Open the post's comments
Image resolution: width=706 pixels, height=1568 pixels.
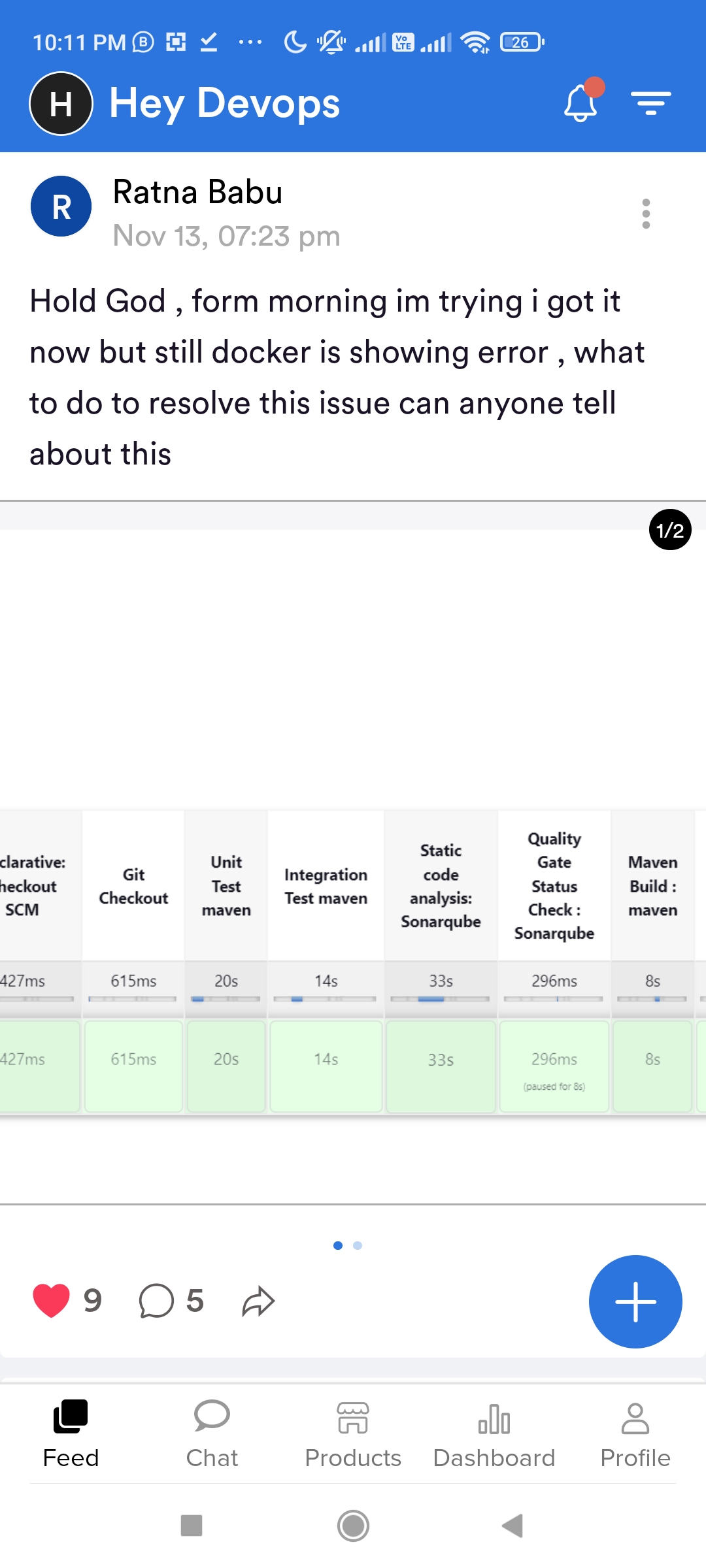click(x=157, y=1301)
